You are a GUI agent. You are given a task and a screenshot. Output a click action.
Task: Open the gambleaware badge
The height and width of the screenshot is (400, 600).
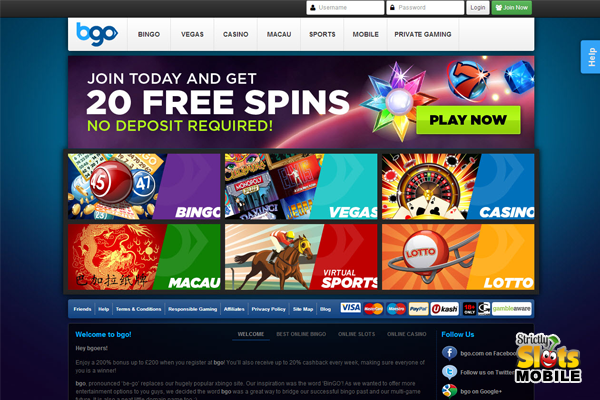click(512, 309)
